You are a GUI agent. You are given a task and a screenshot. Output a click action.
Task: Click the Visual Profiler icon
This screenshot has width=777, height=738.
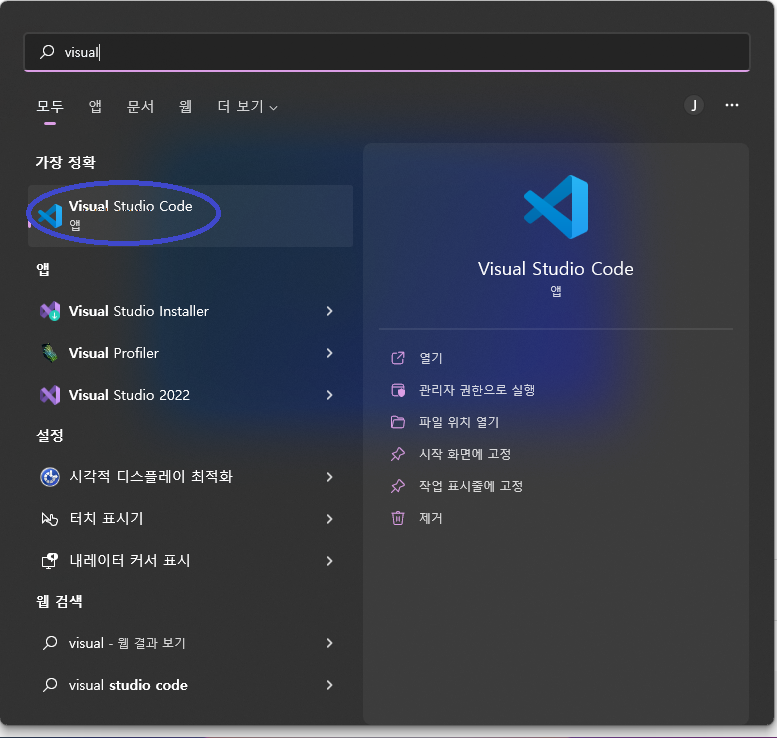click(x=50, y=353)
